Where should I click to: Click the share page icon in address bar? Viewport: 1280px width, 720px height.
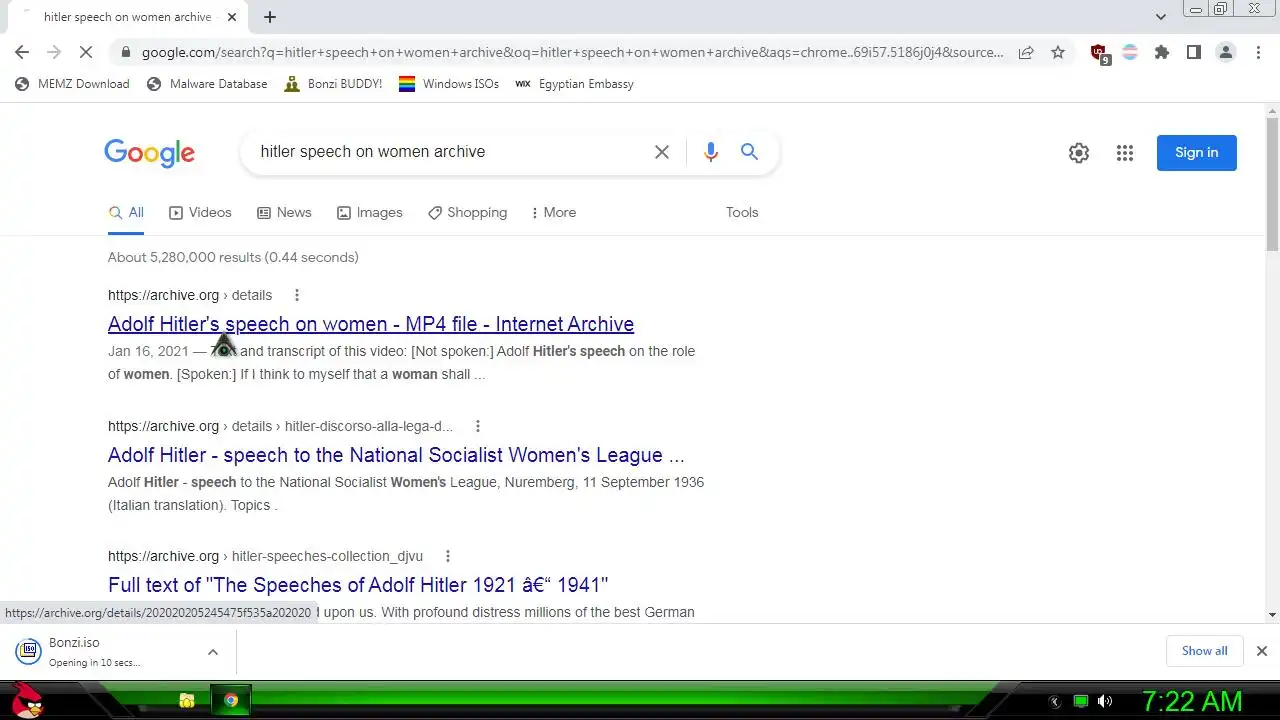click(x=1026, y=52)
